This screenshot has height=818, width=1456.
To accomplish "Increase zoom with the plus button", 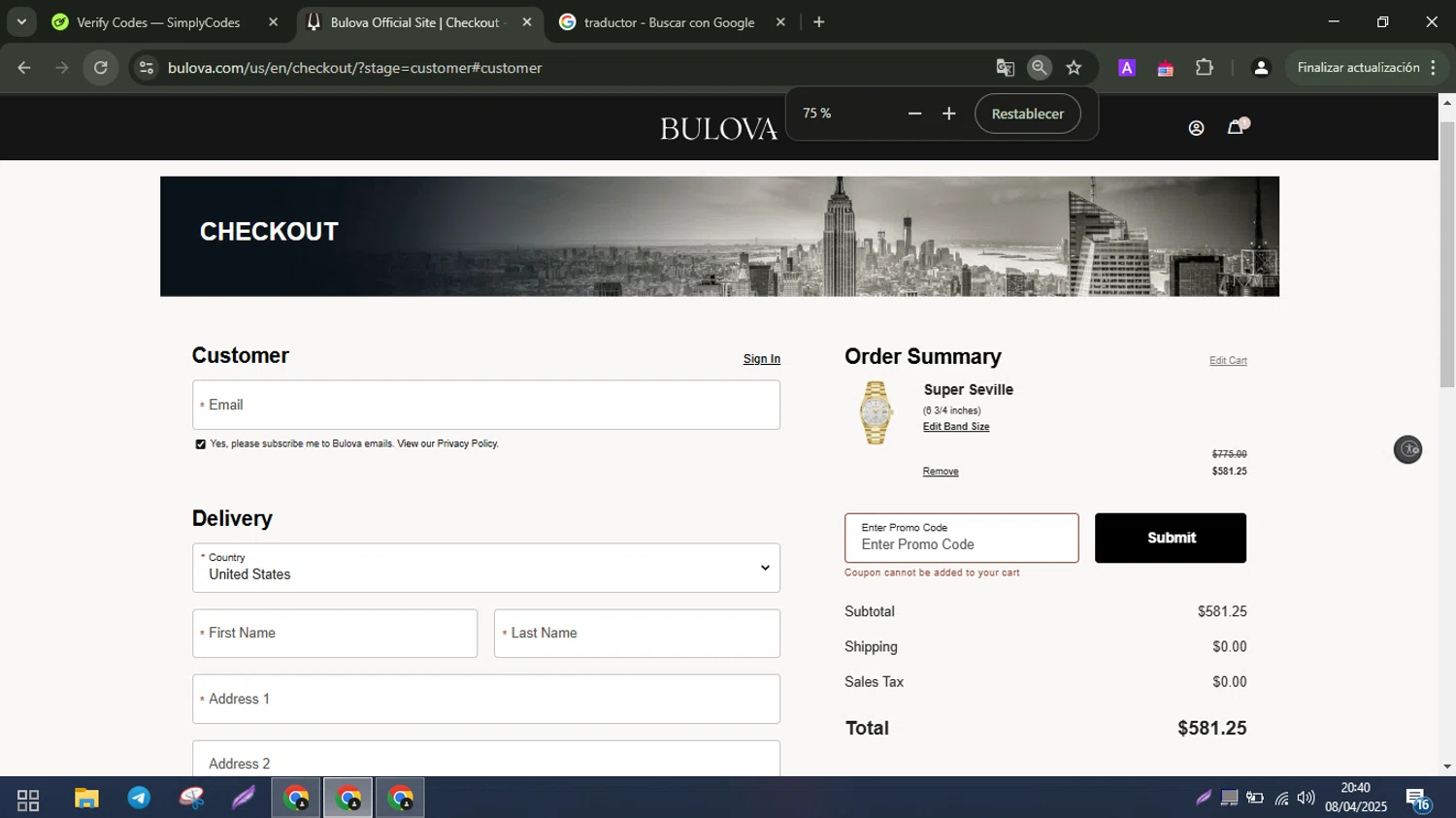I will (x=949, y=114).
